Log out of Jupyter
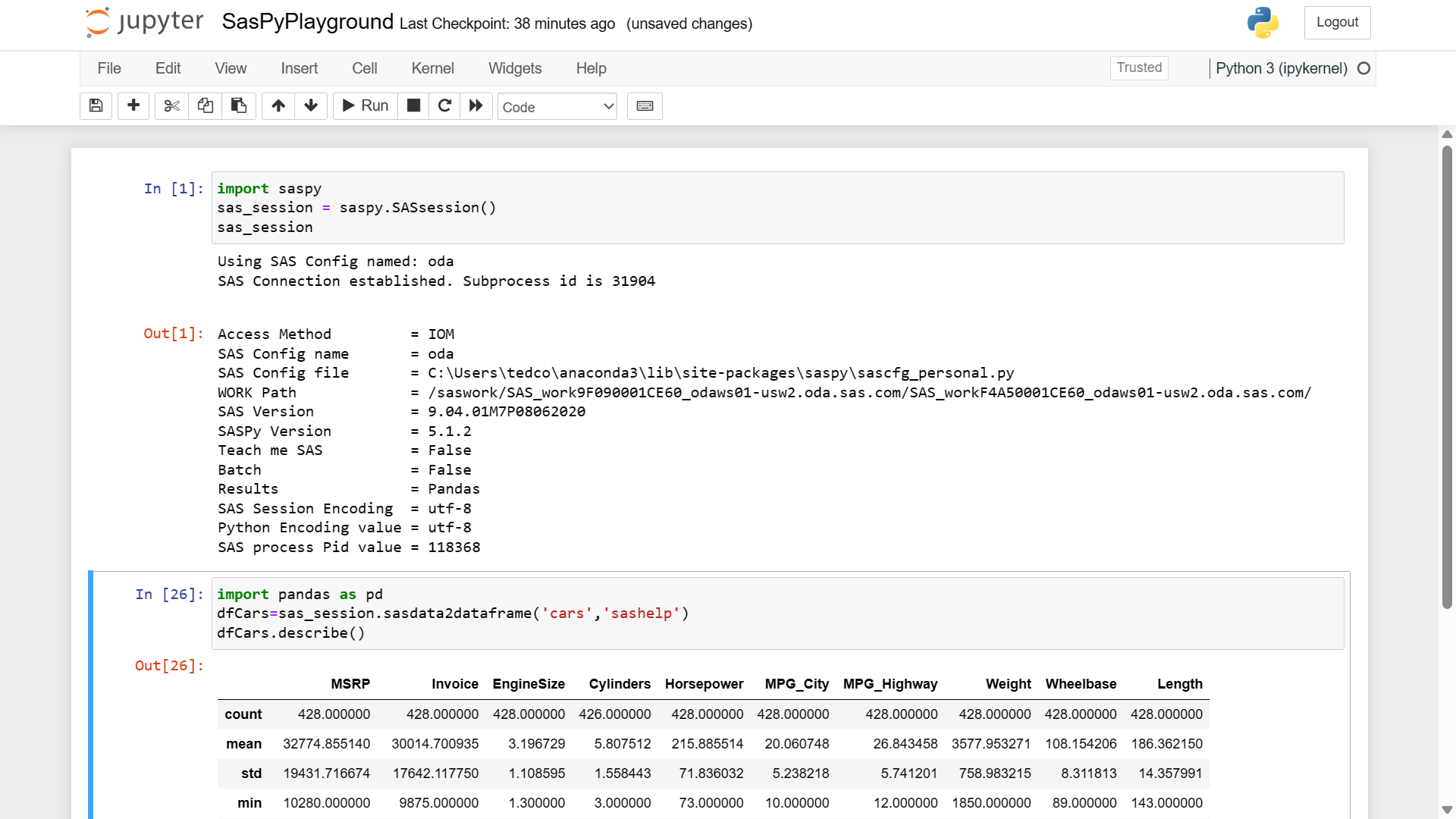The width and height of the screenshot is (1456, 819). (1337, 22)
